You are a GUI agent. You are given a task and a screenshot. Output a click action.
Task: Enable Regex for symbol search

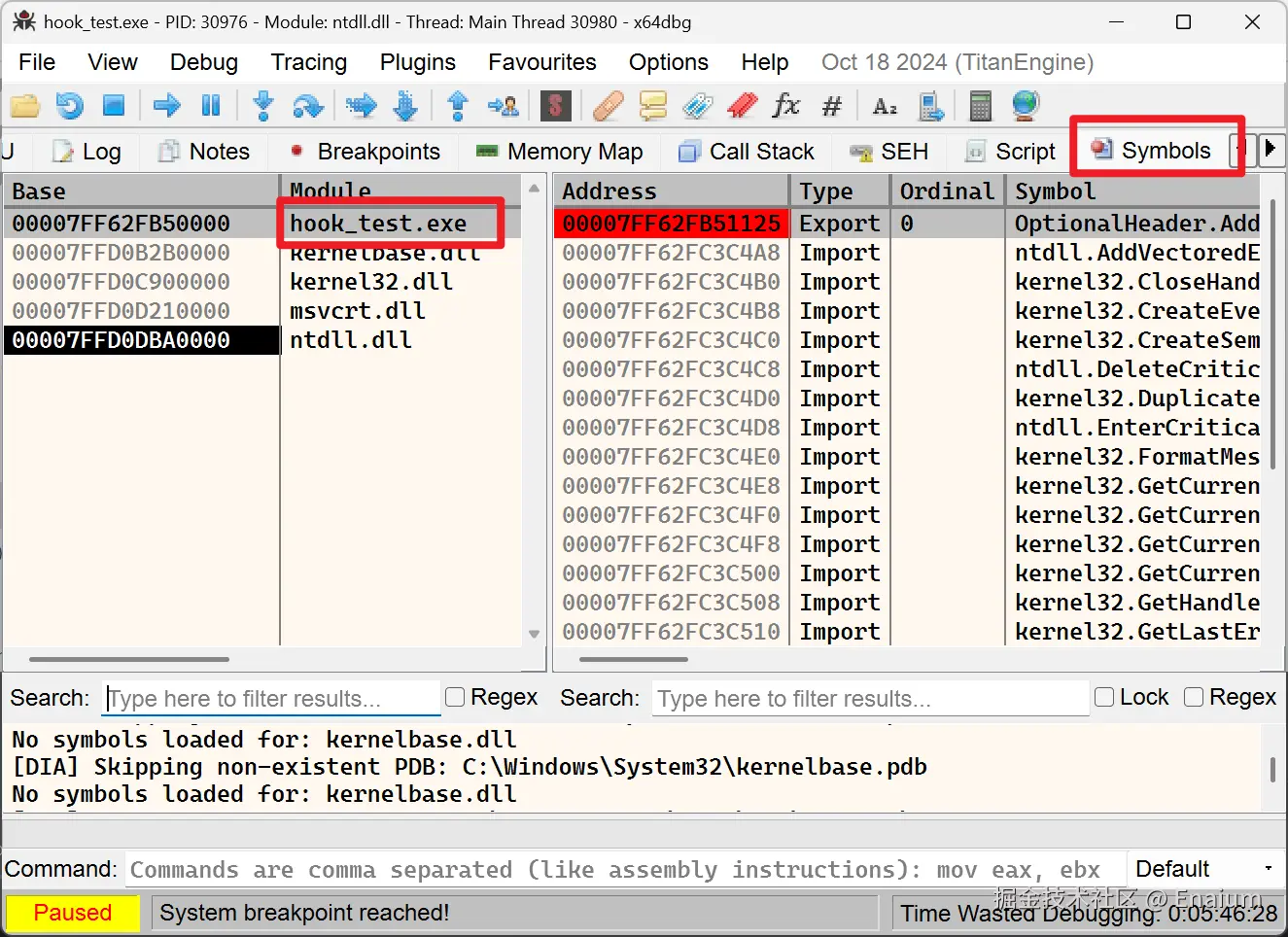[1194, 697]
